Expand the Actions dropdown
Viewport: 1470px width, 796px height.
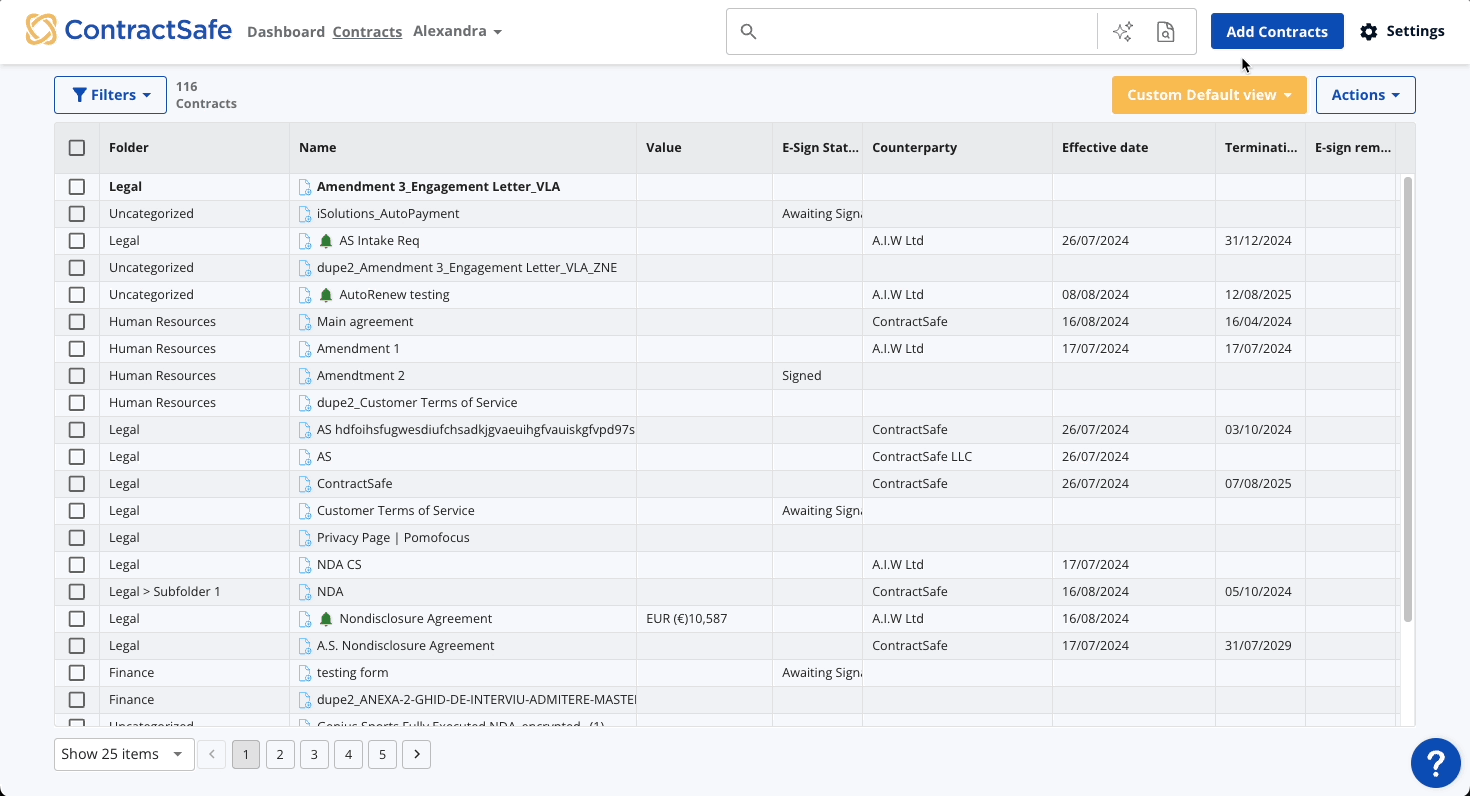click(1365, 94)
